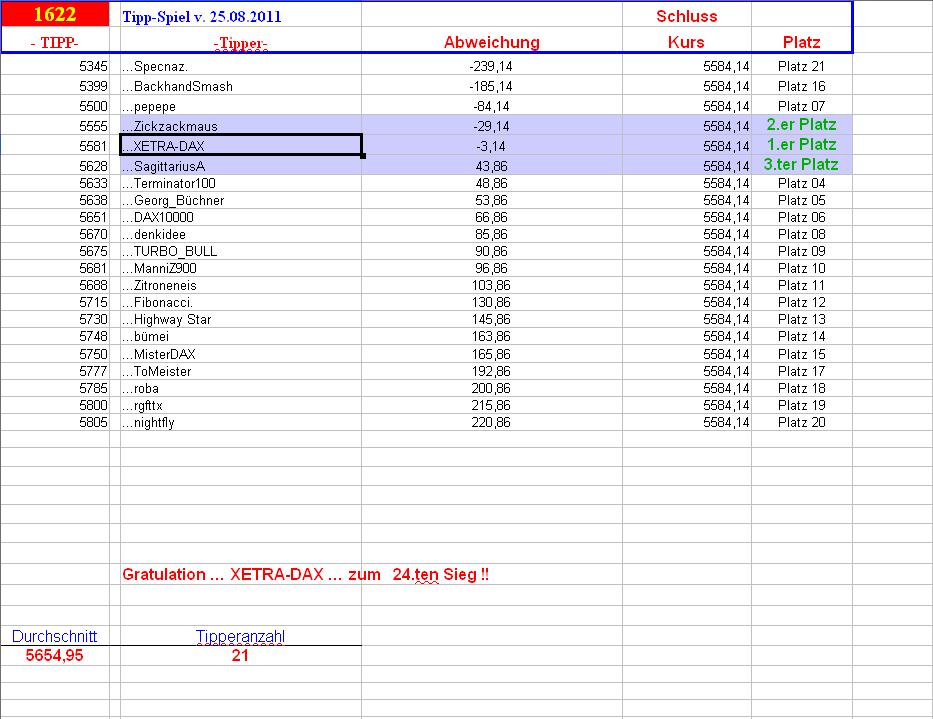Select the Durchschnitt label cell
Viewport: 933px width, 719px height.
pyautogui.click(x=53, y=636)
